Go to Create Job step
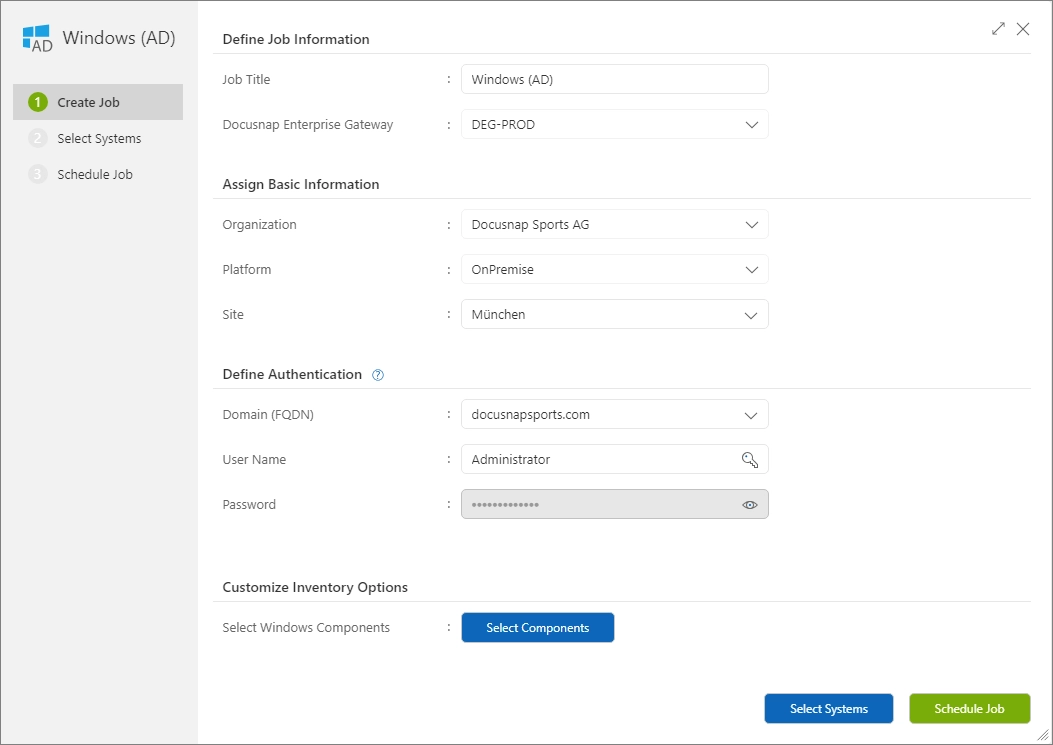This screenshot has width=1053, height=745. coord(98,102)
